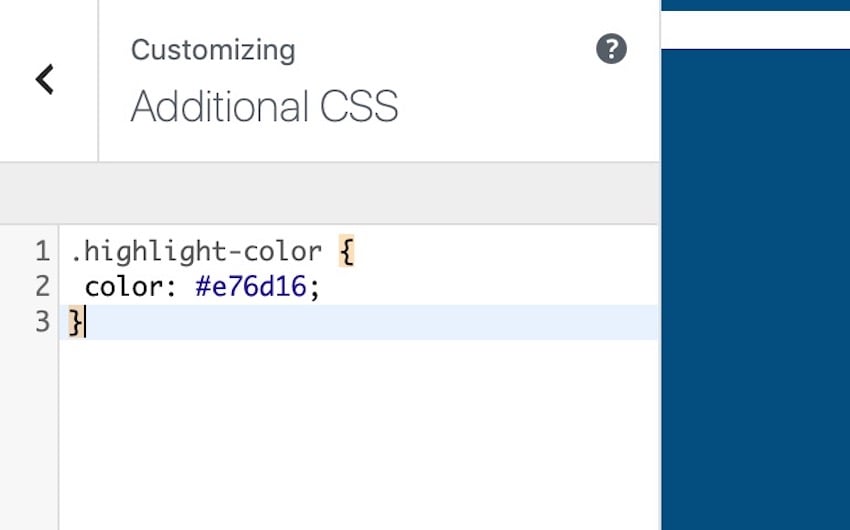
Task: Place cursor in .highlight-color selector text
Action: 195,251
